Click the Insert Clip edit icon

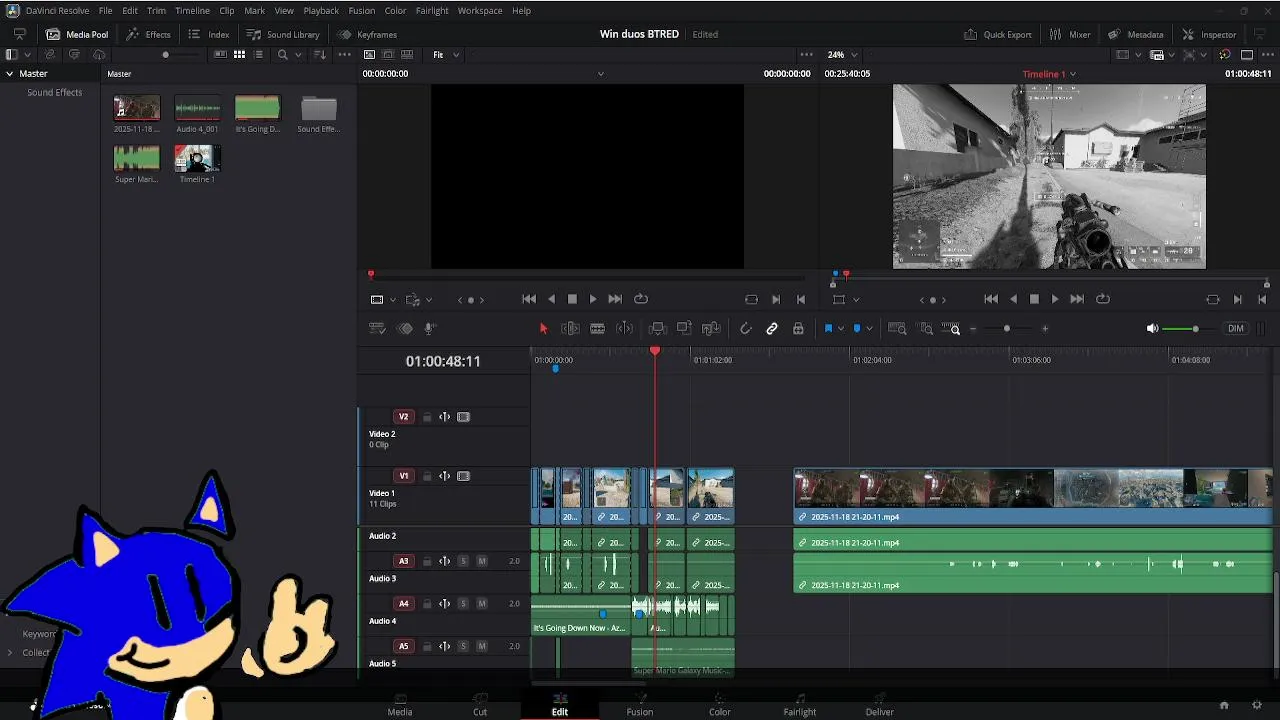pyautogui.click(x=658, y=329)
